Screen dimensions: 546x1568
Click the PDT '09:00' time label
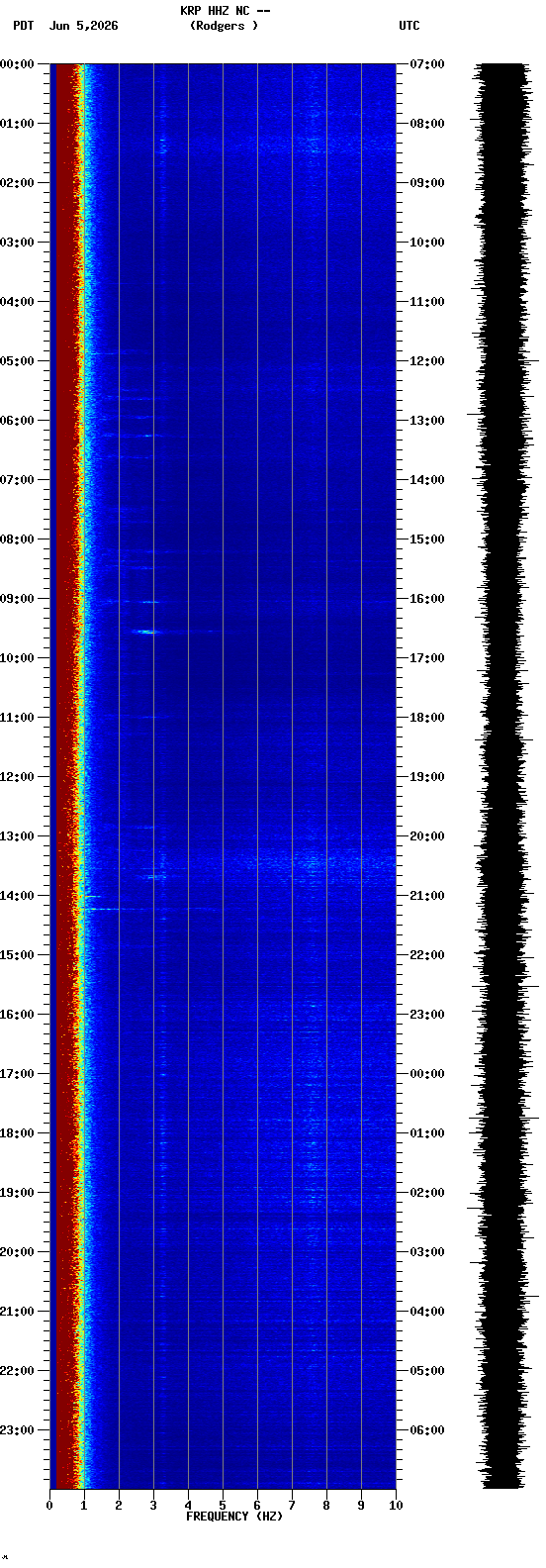pyautogui.click(x=17, y=599)
